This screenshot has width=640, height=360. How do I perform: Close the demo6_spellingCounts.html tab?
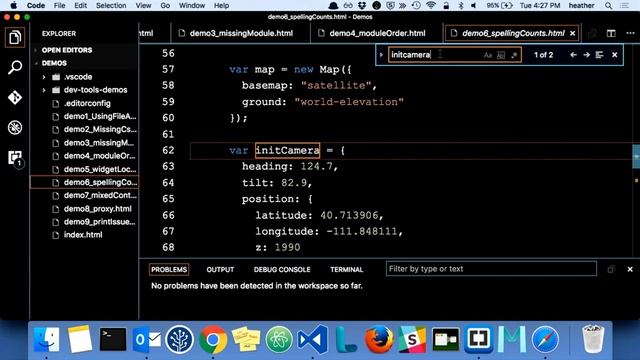[x=573, y=33]
